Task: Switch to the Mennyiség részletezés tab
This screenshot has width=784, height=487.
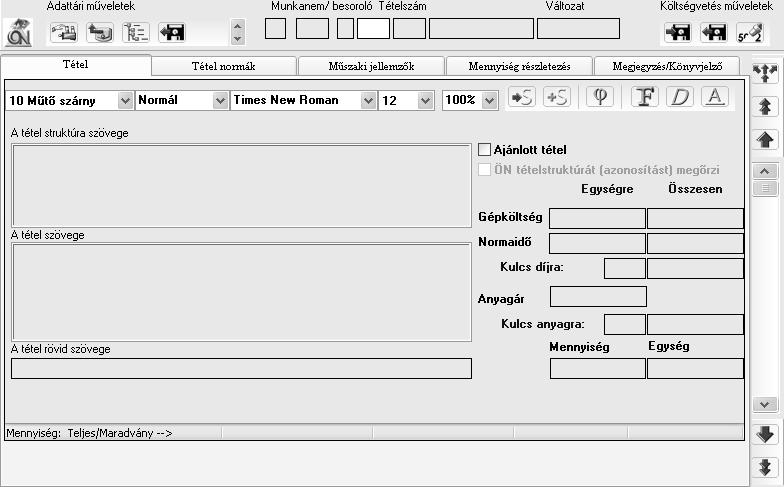Action: [519, 66]
